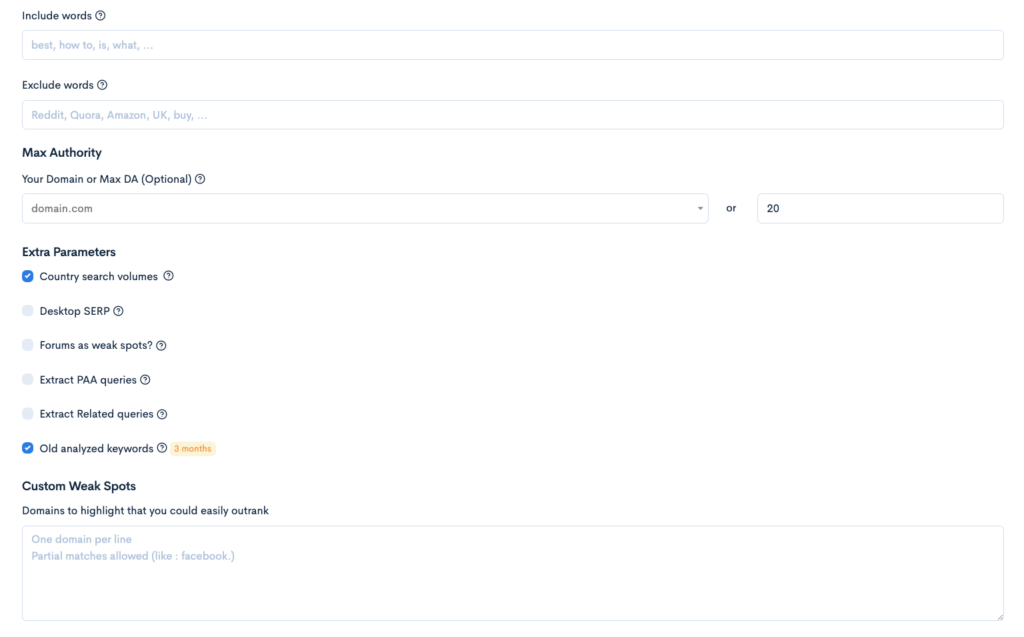
Task: Enable Extract PAA queries checkbox
Action: pos(28,380)
